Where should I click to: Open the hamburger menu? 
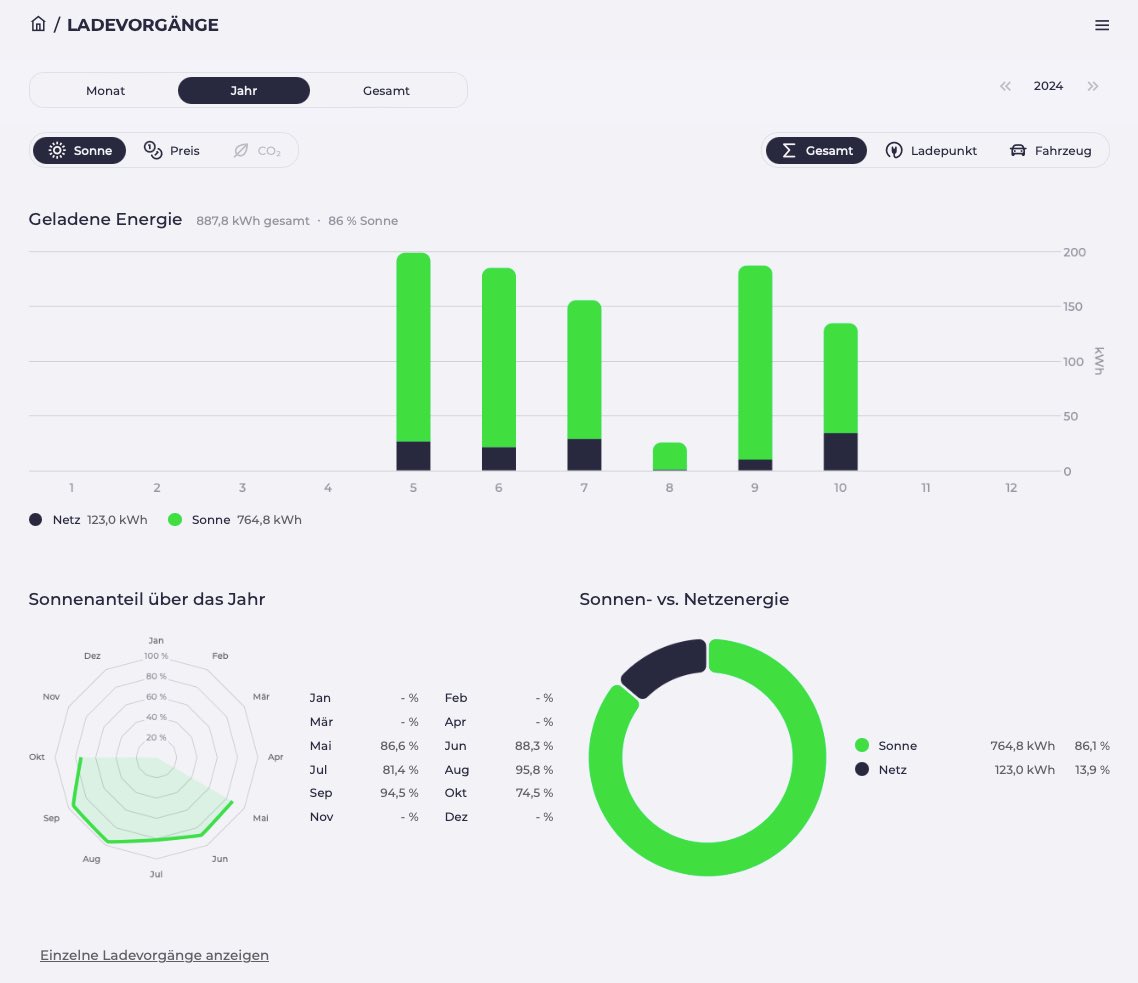click(1102, 25)
